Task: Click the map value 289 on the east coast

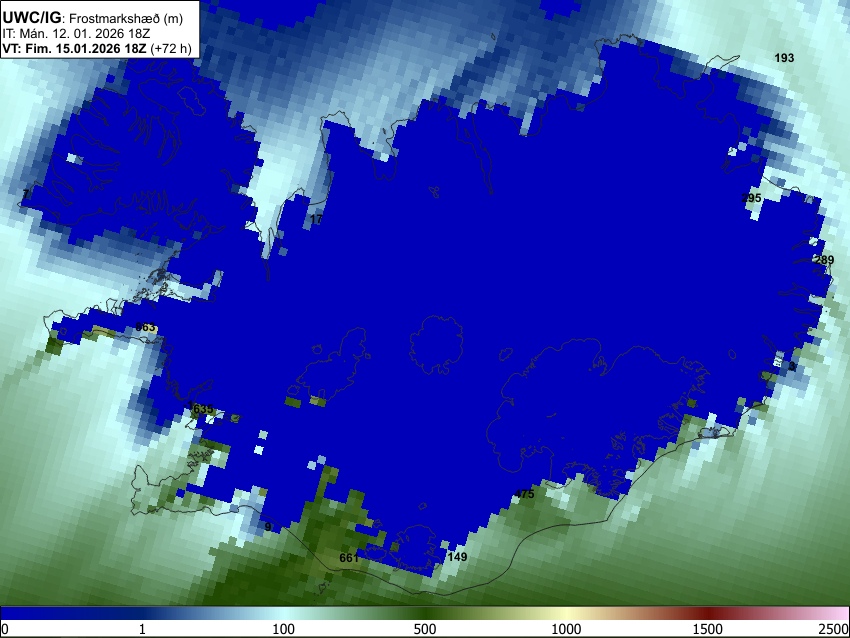Action: tap(824, 260)
